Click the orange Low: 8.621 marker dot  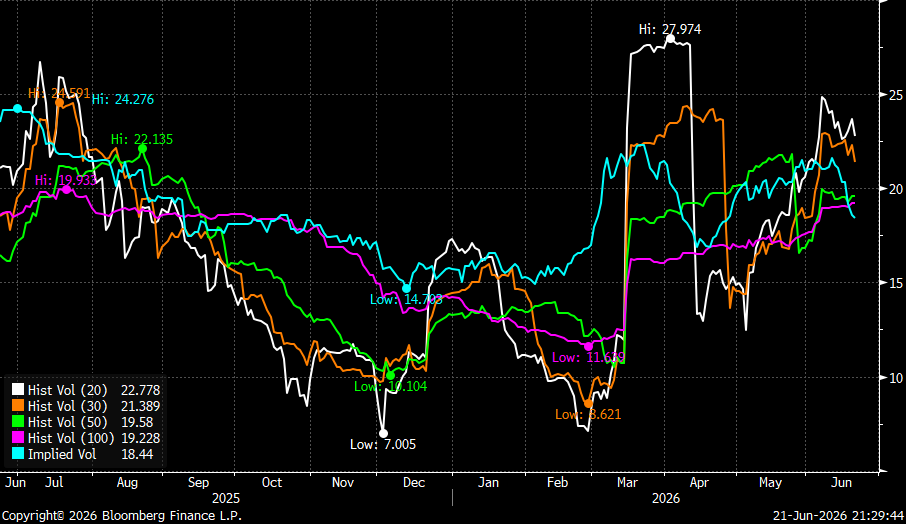tap(588, 404)
